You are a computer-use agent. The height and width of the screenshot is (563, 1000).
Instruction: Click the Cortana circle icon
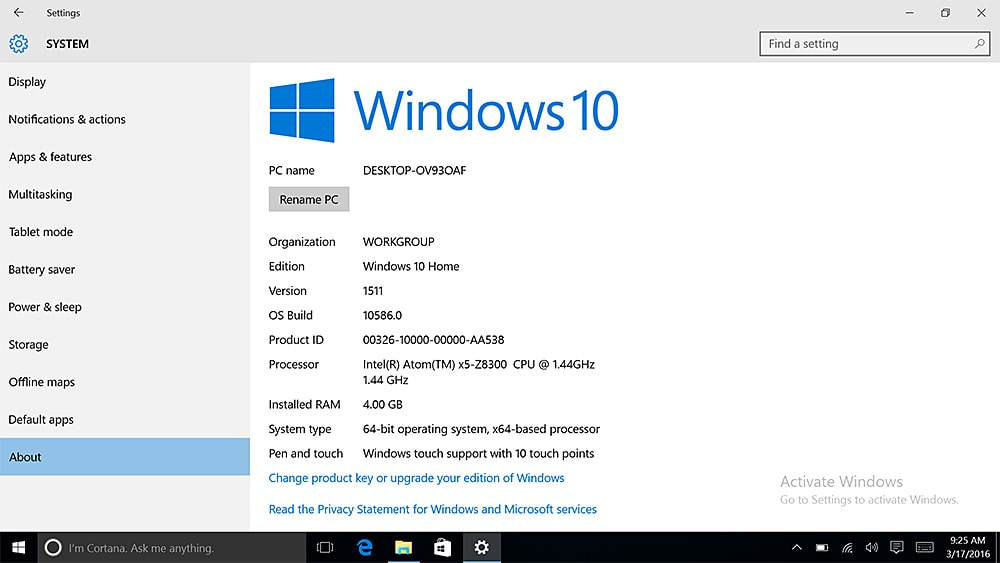53,547
